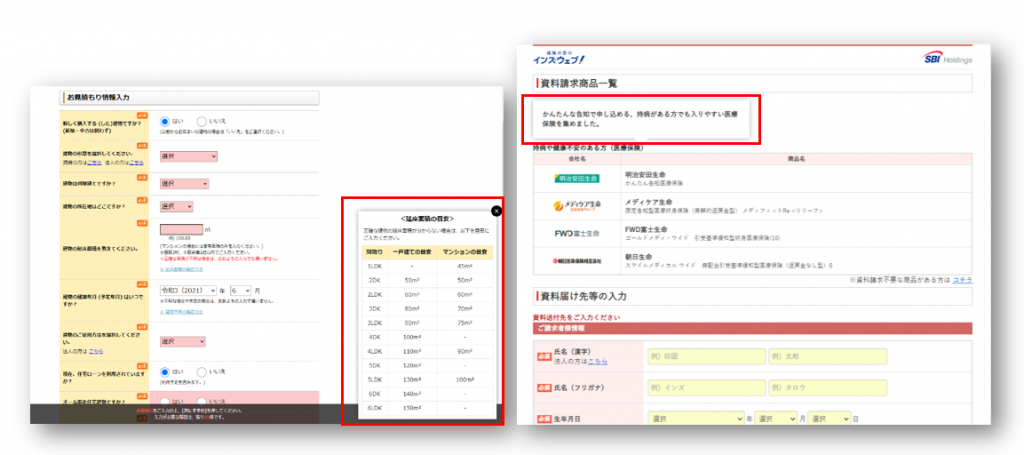Click the インズウェブ logo
1024x455 pixels.
(559, 58)
